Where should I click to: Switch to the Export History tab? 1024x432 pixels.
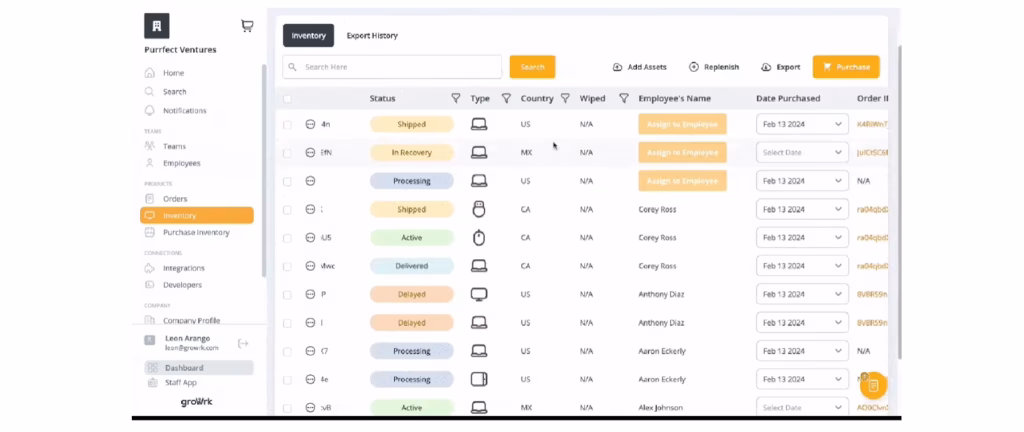point(372,36)
